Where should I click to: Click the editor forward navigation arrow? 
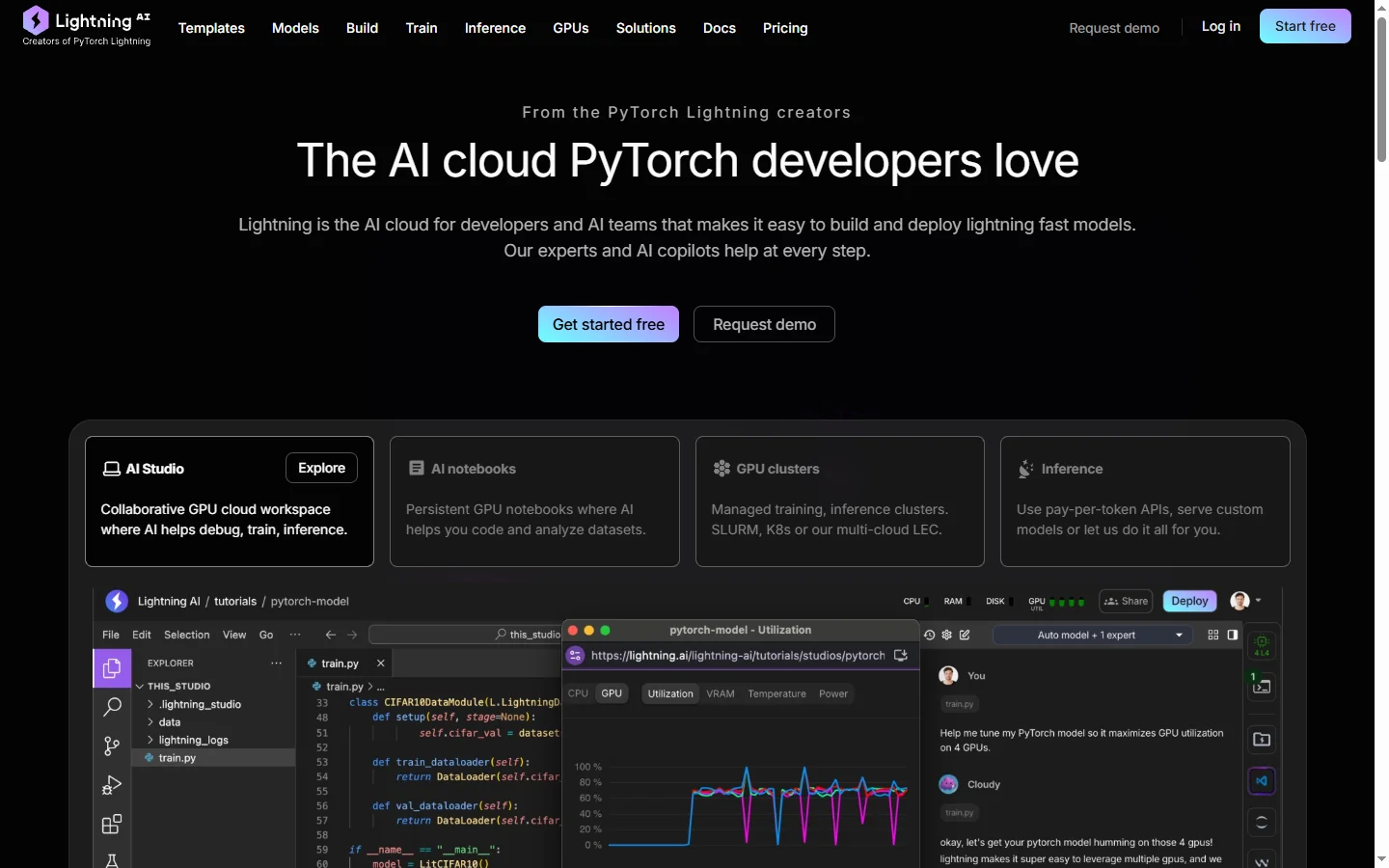point(352,635)
